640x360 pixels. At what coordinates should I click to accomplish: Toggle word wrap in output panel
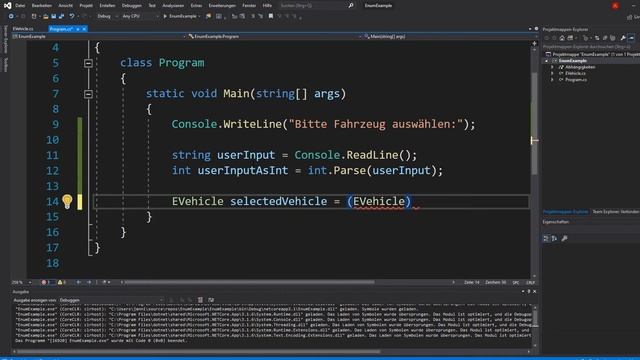coord(211,300)
